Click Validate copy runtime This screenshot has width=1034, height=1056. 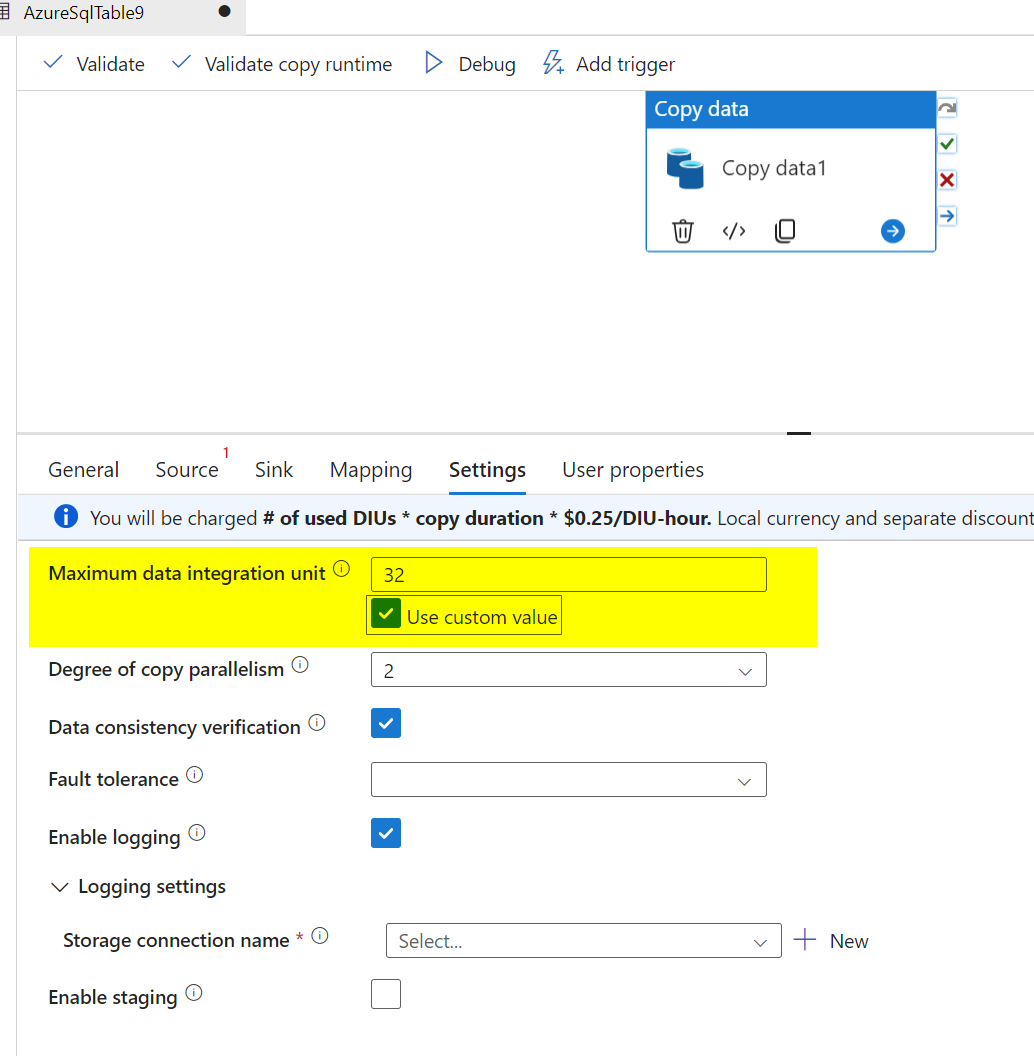pyautogui.click(x=280, y=63)
